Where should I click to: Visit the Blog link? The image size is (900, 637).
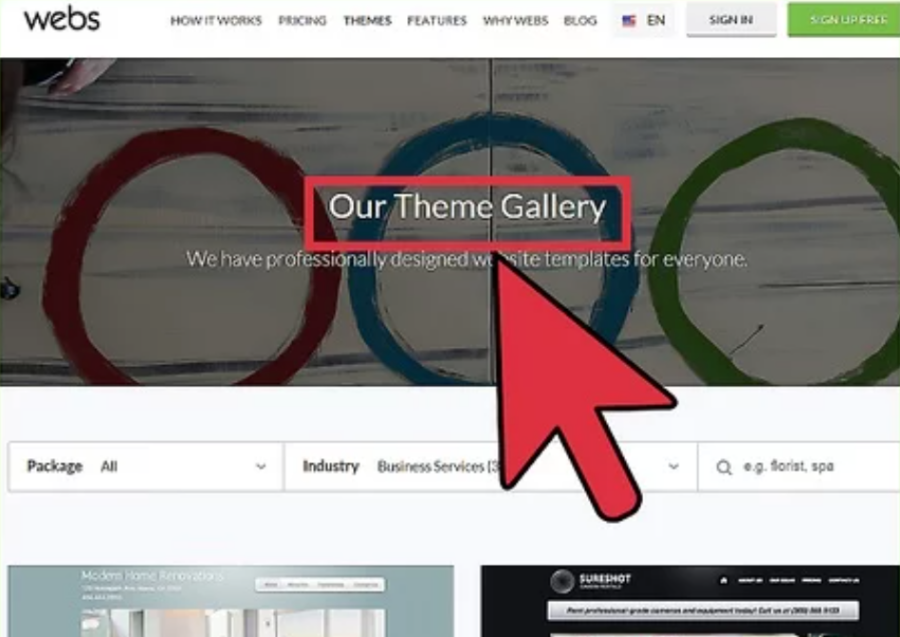[580, 21]
